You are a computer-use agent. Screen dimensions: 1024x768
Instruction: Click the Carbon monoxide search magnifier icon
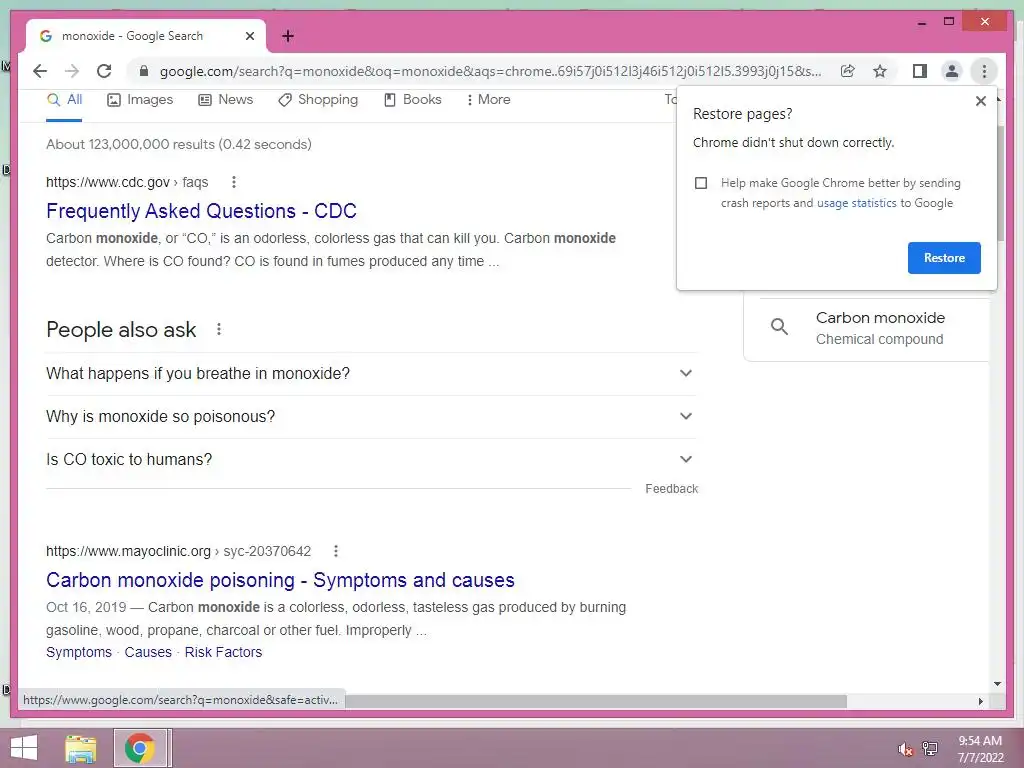(779, 327)
